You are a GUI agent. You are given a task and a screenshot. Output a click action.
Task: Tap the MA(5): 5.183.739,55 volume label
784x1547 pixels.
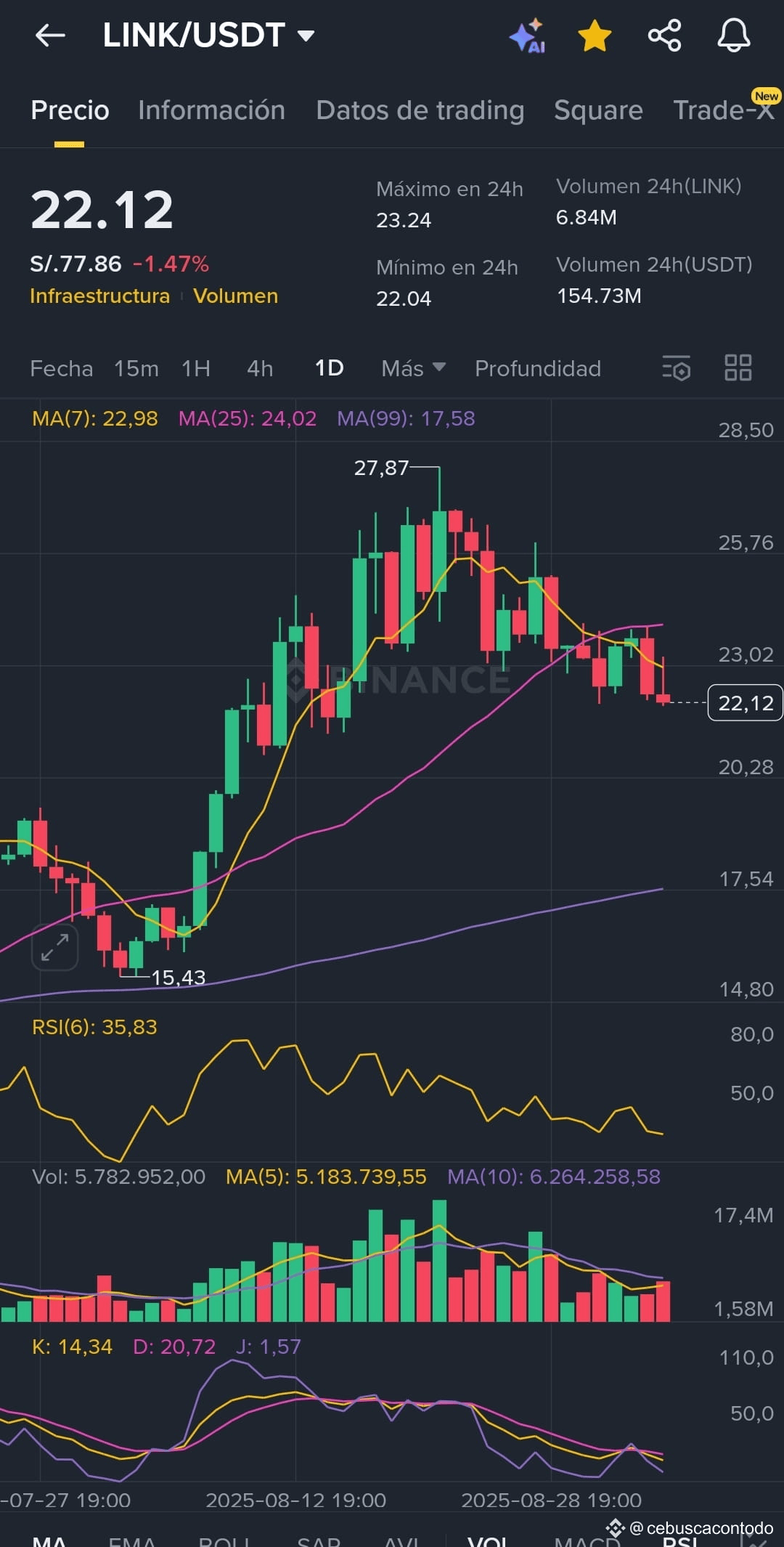(x=326, y=1177)
